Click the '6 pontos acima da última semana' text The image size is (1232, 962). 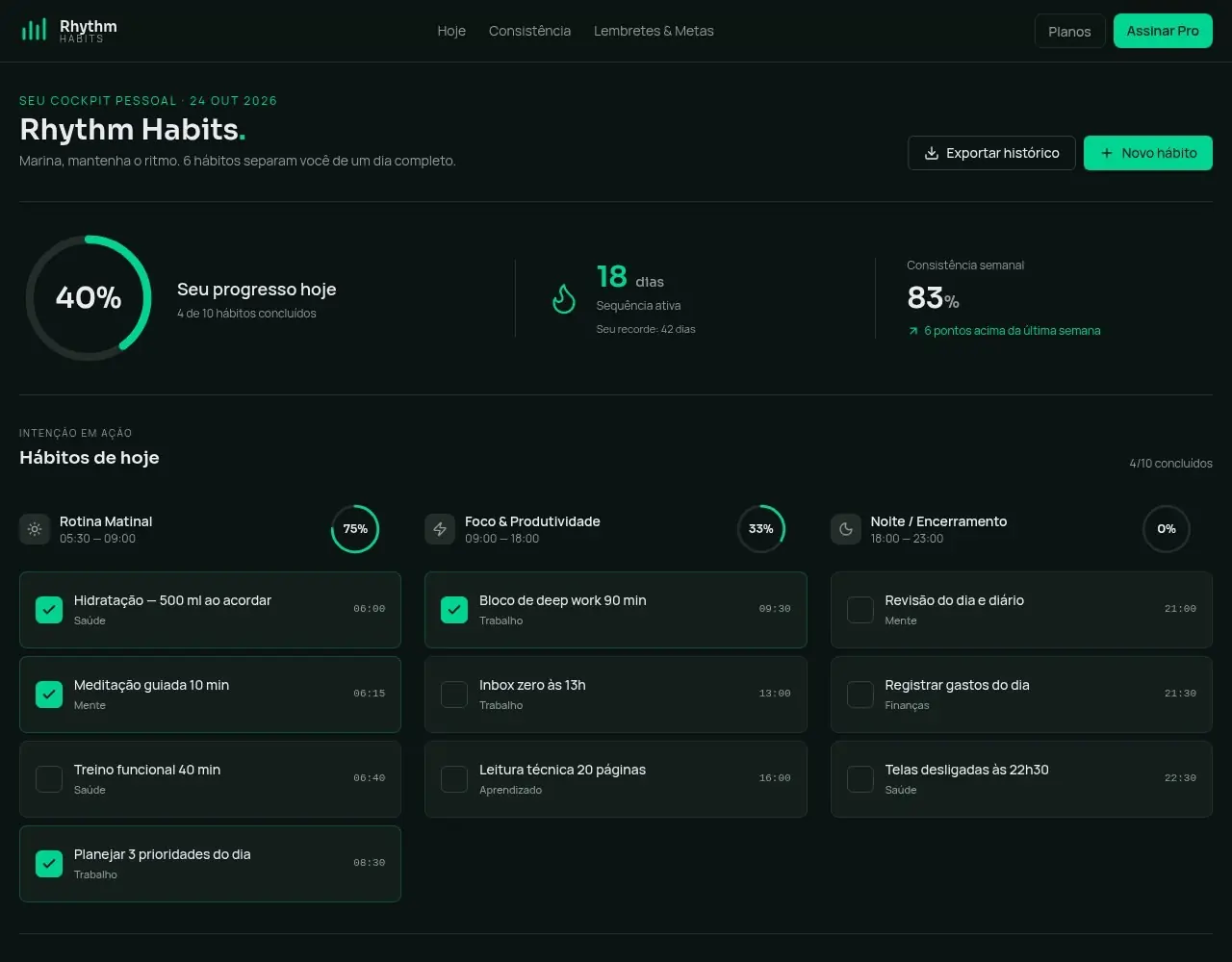point(1013,331)
